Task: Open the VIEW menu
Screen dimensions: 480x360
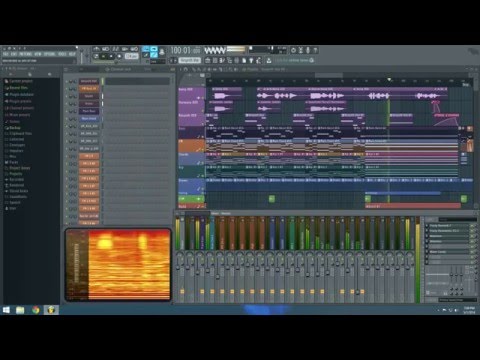Action: [38, 54]
